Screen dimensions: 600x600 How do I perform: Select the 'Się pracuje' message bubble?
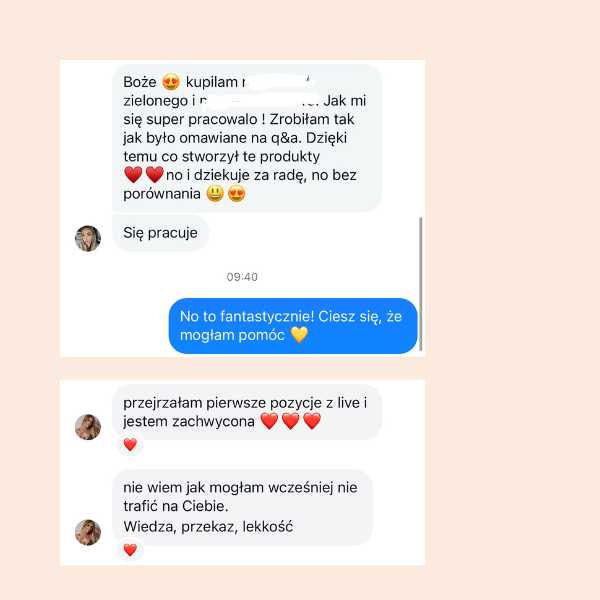[161, 233]
